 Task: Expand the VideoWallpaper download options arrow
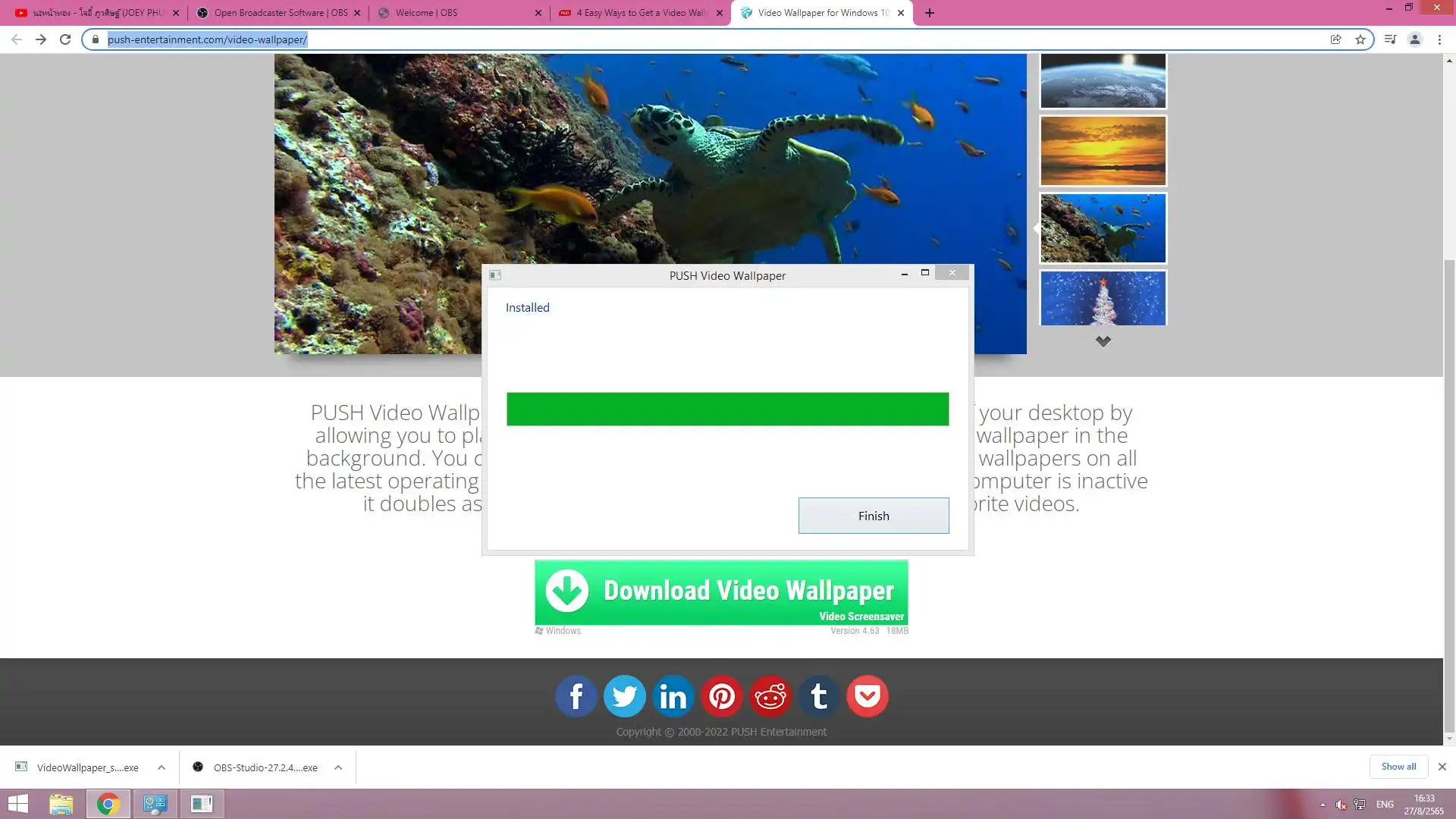point(162,767)
